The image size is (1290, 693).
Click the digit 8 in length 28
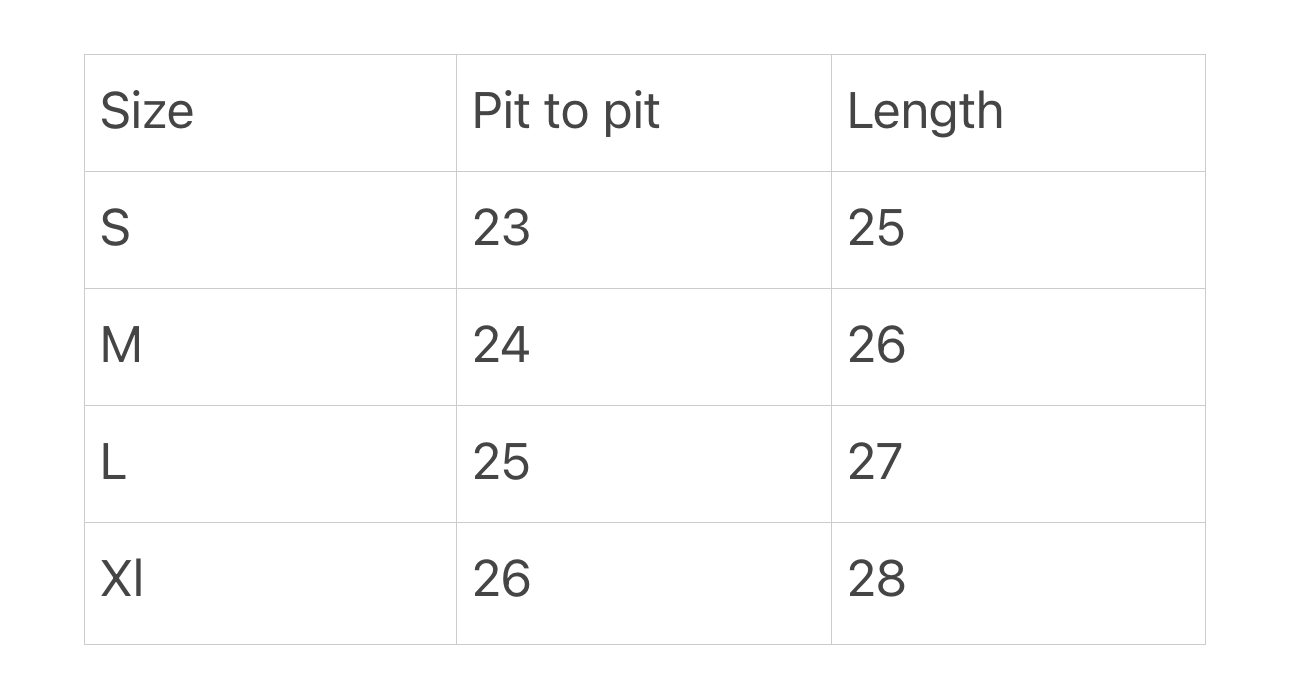(891, 579)
